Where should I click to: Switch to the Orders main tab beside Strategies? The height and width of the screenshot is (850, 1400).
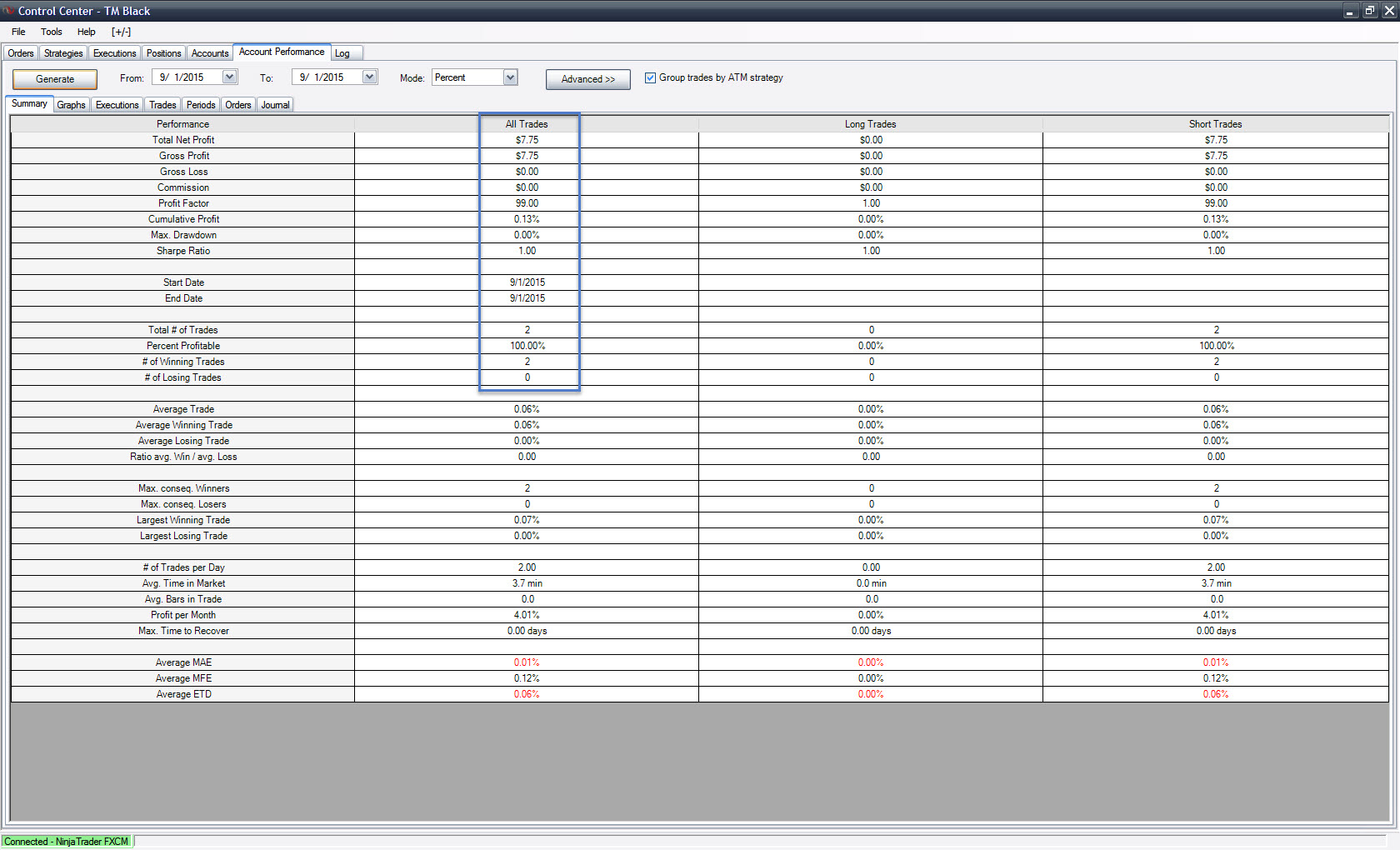pos(21,53)
